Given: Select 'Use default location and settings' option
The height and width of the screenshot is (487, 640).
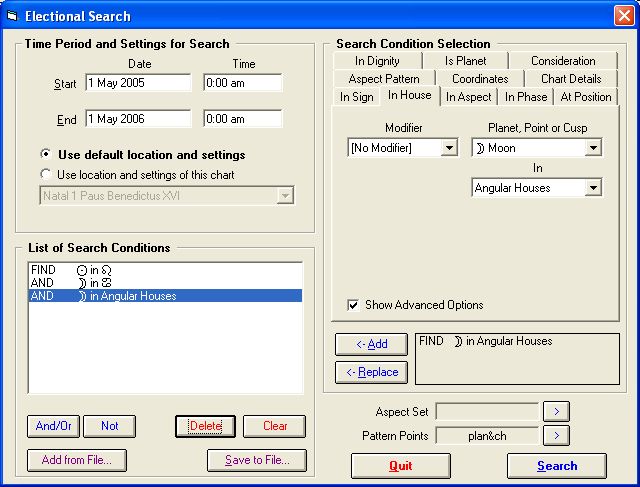Looking at the screenshot, I should click(x=46, y=155).
